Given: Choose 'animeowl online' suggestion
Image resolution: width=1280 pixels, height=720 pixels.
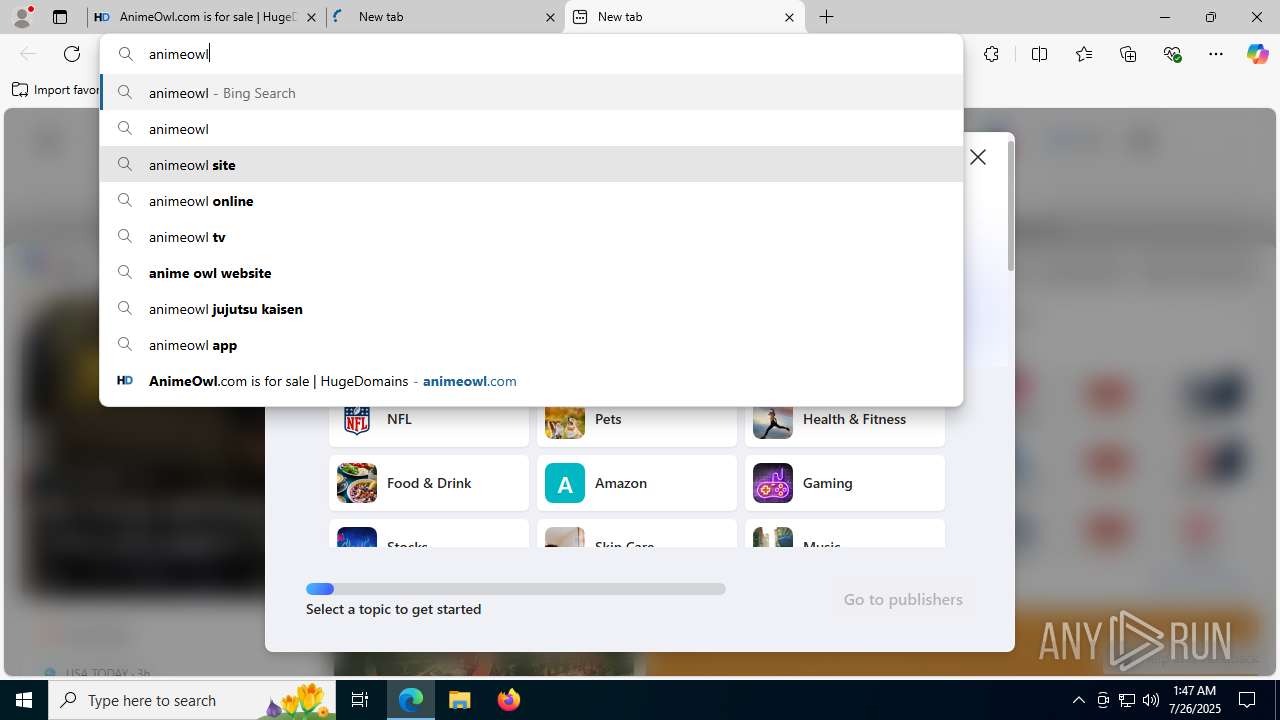Looking at the screenshot, I should coord(531,201).
